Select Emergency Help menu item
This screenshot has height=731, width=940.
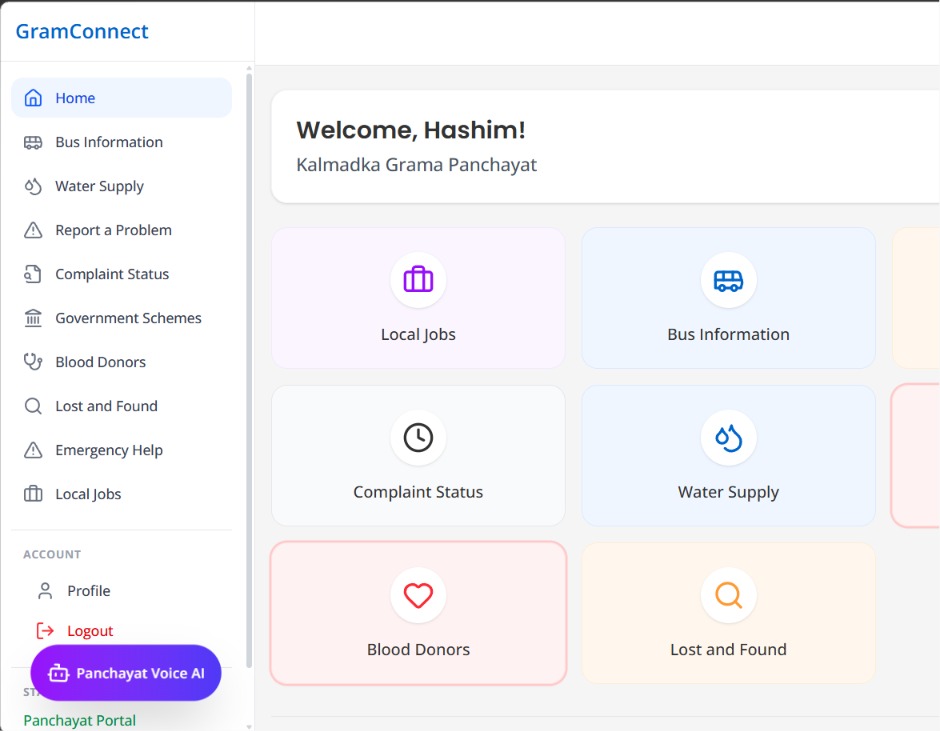(x=122, y=450)
